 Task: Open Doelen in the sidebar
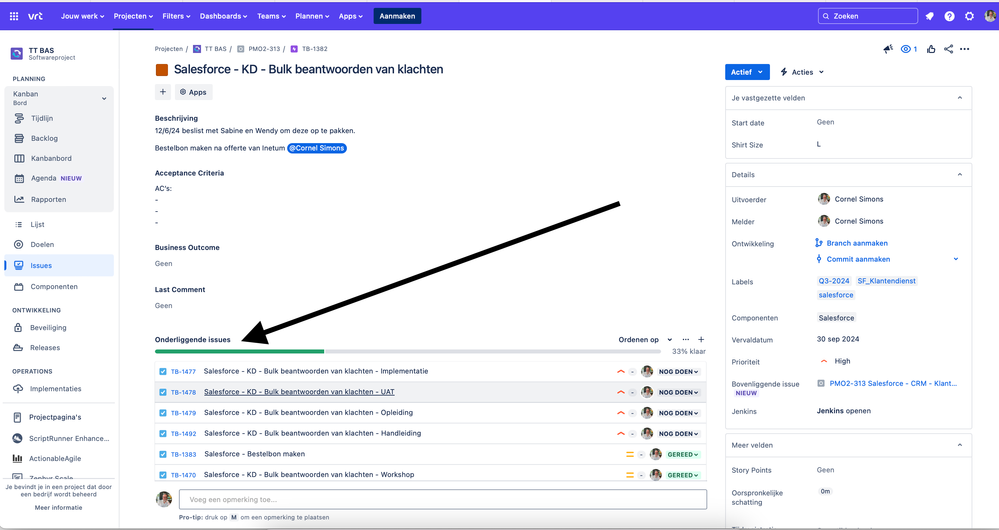[42, 245]
